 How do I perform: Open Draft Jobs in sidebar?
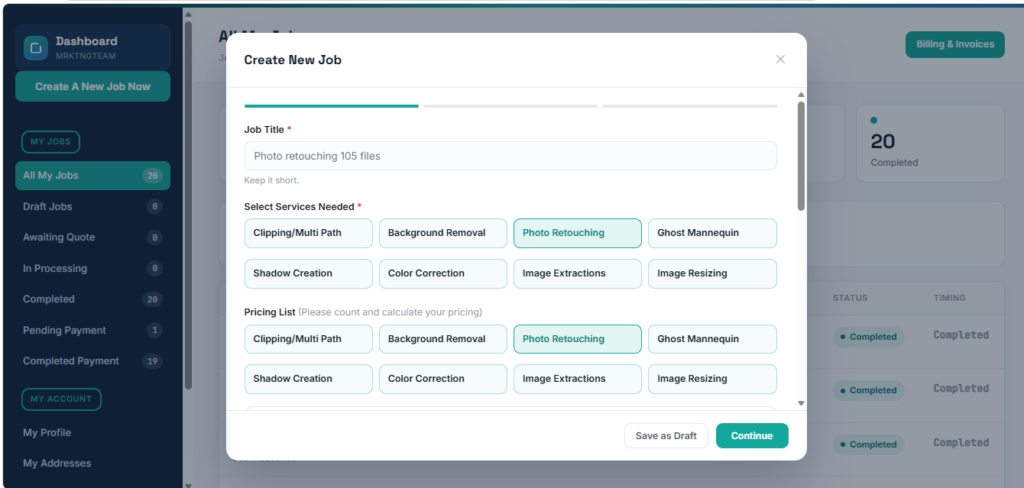[x=93, y=206]
